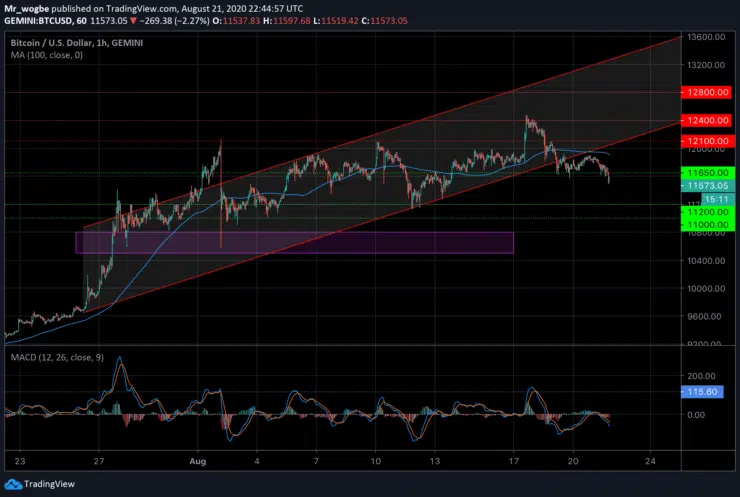
Task: Select the green 11000.00 support label
Action: coord(704,227)
